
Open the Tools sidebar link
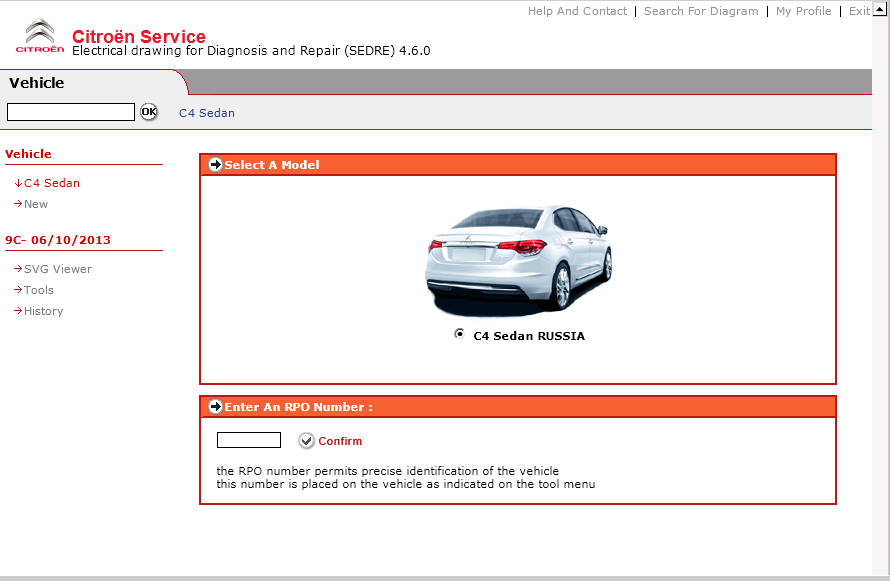click(x=34, y=290)
